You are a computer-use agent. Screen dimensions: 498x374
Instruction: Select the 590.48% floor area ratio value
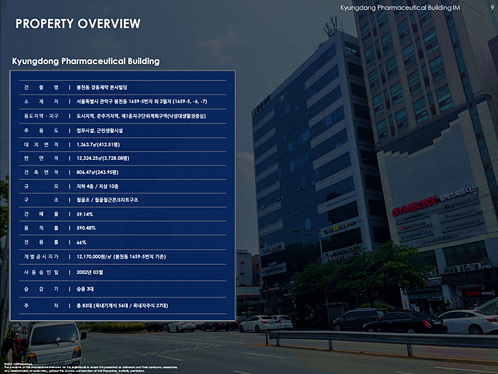click(86, 228)
